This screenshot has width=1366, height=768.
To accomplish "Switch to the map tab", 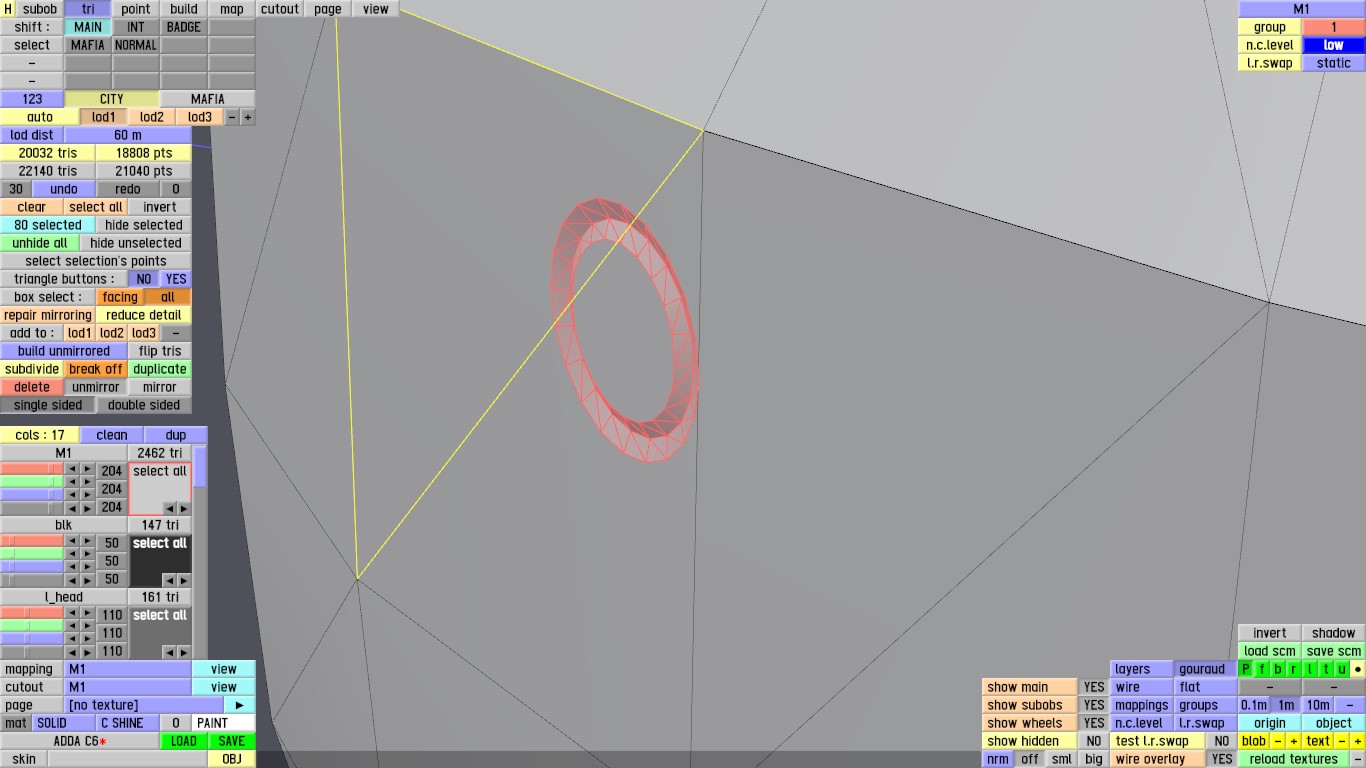I will coord(232,9).
